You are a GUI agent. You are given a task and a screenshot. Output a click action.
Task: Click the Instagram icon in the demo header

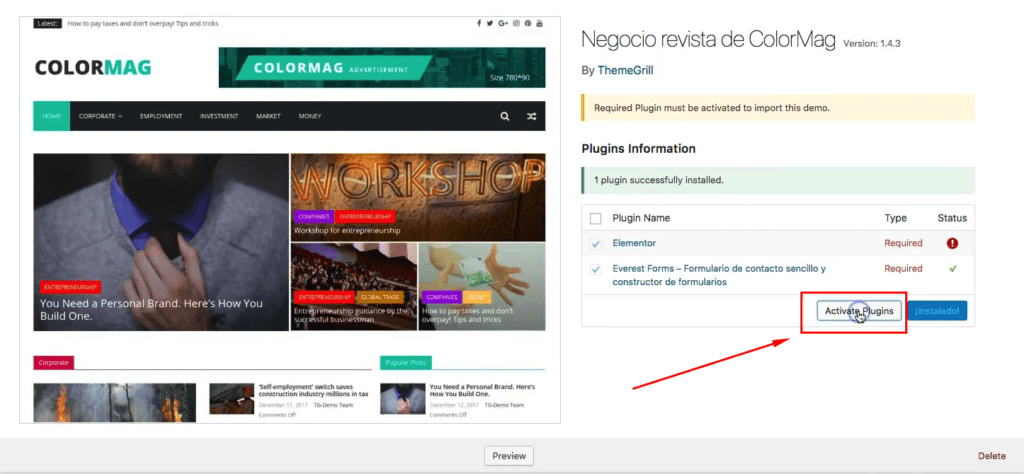point(516,24)
